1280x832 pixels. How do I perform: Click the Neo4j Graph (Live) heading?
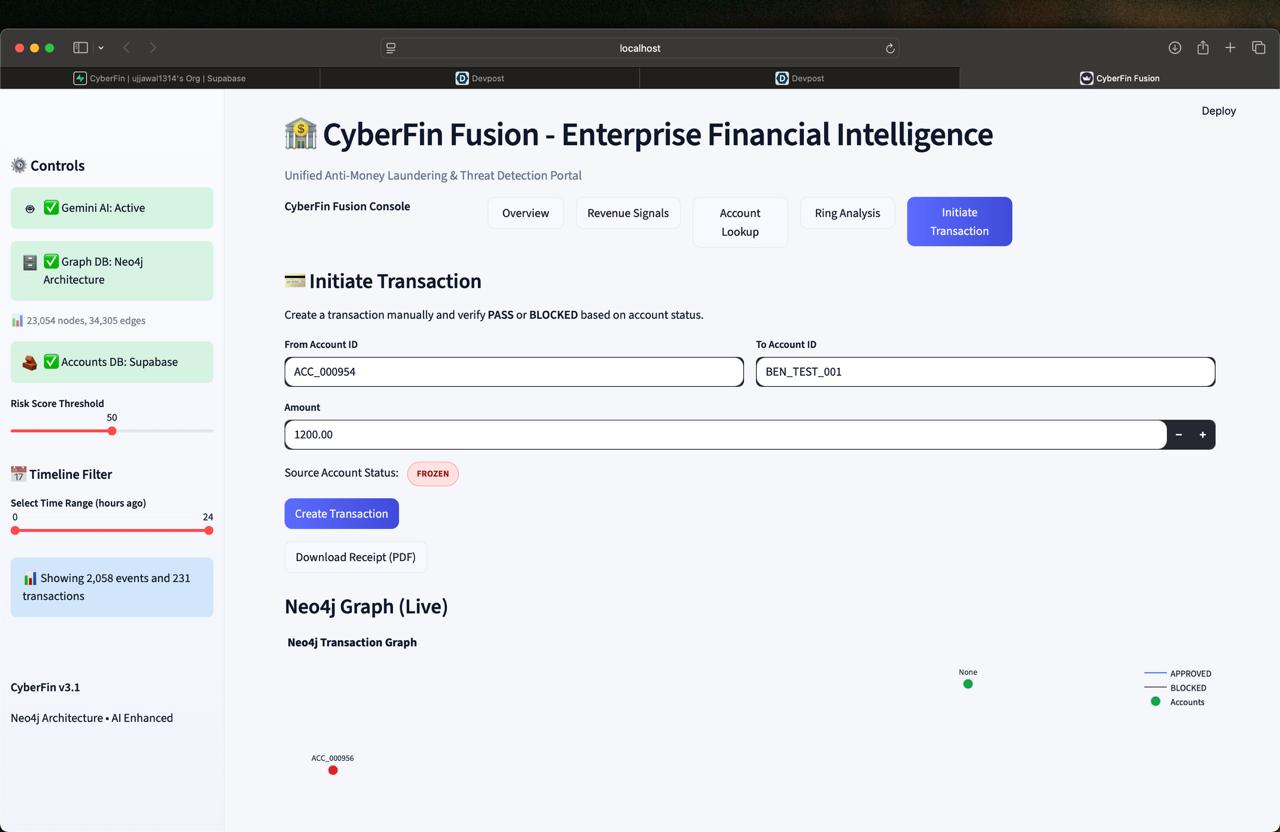(366, 607)
